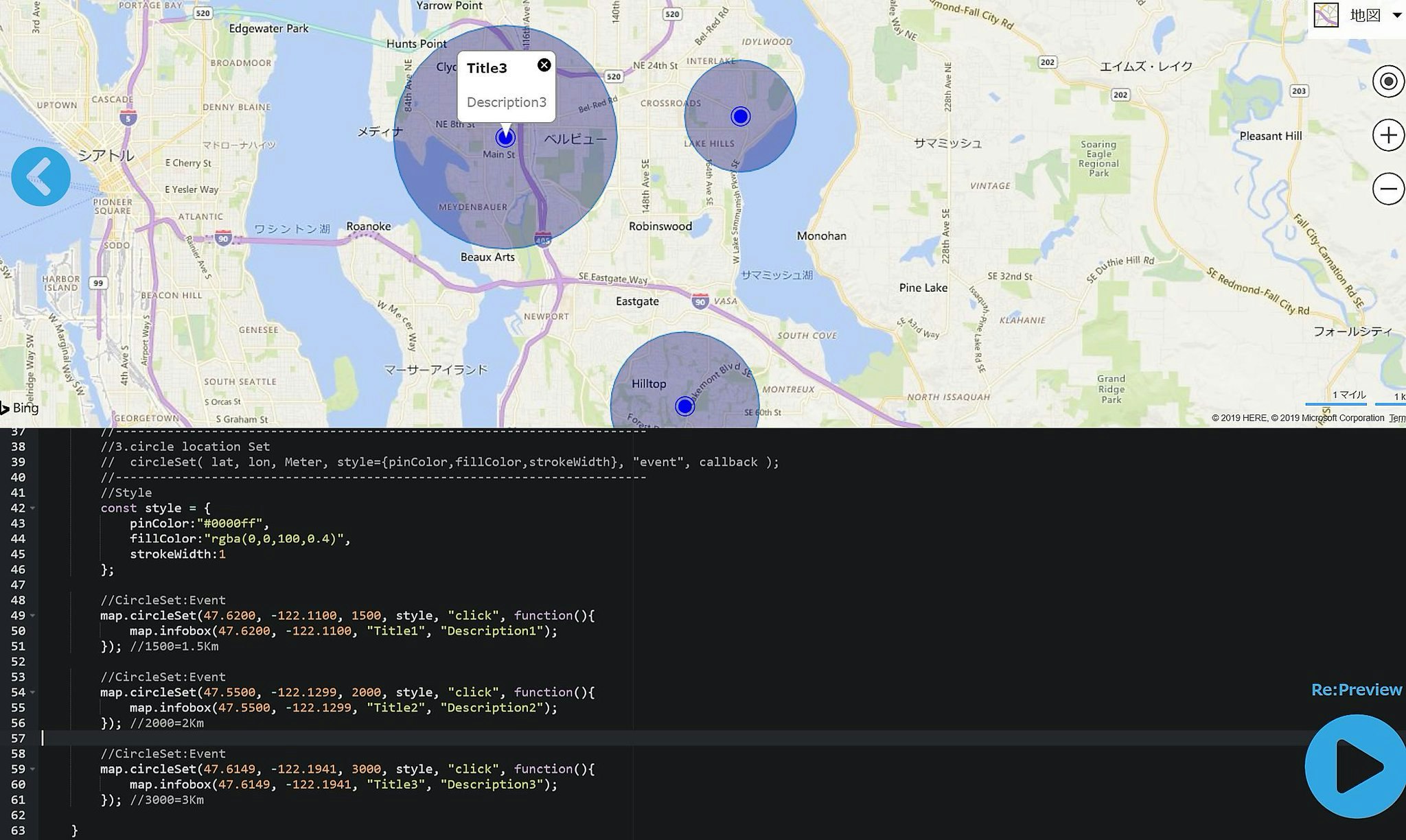Click Description3 text inside the infobox
The width and height of the screenshot is (1406, 840).
505,102
